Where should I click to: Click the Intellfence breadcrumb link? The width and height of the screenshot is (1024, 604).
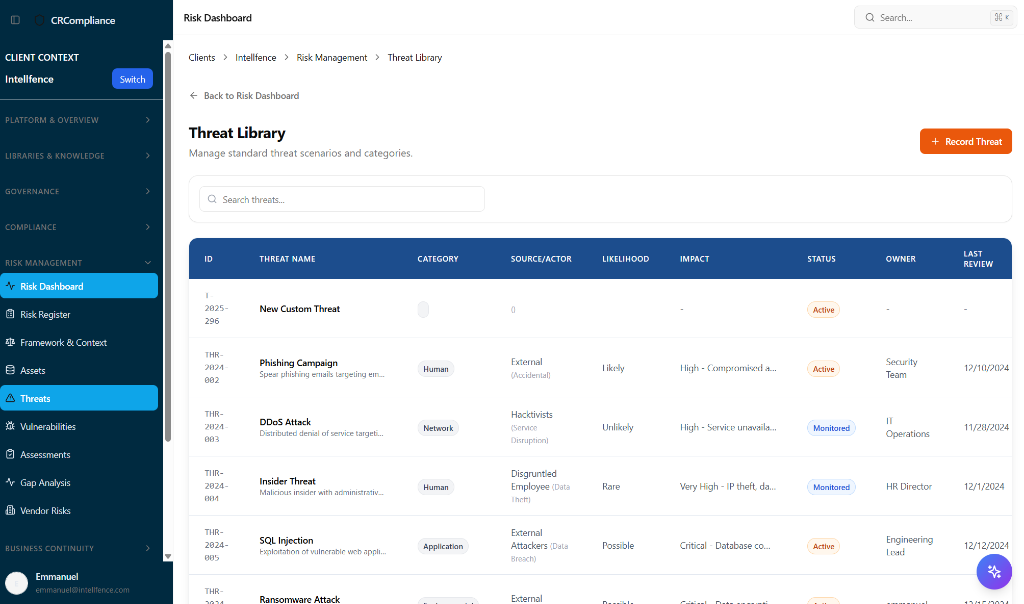[x=256, y=58]
